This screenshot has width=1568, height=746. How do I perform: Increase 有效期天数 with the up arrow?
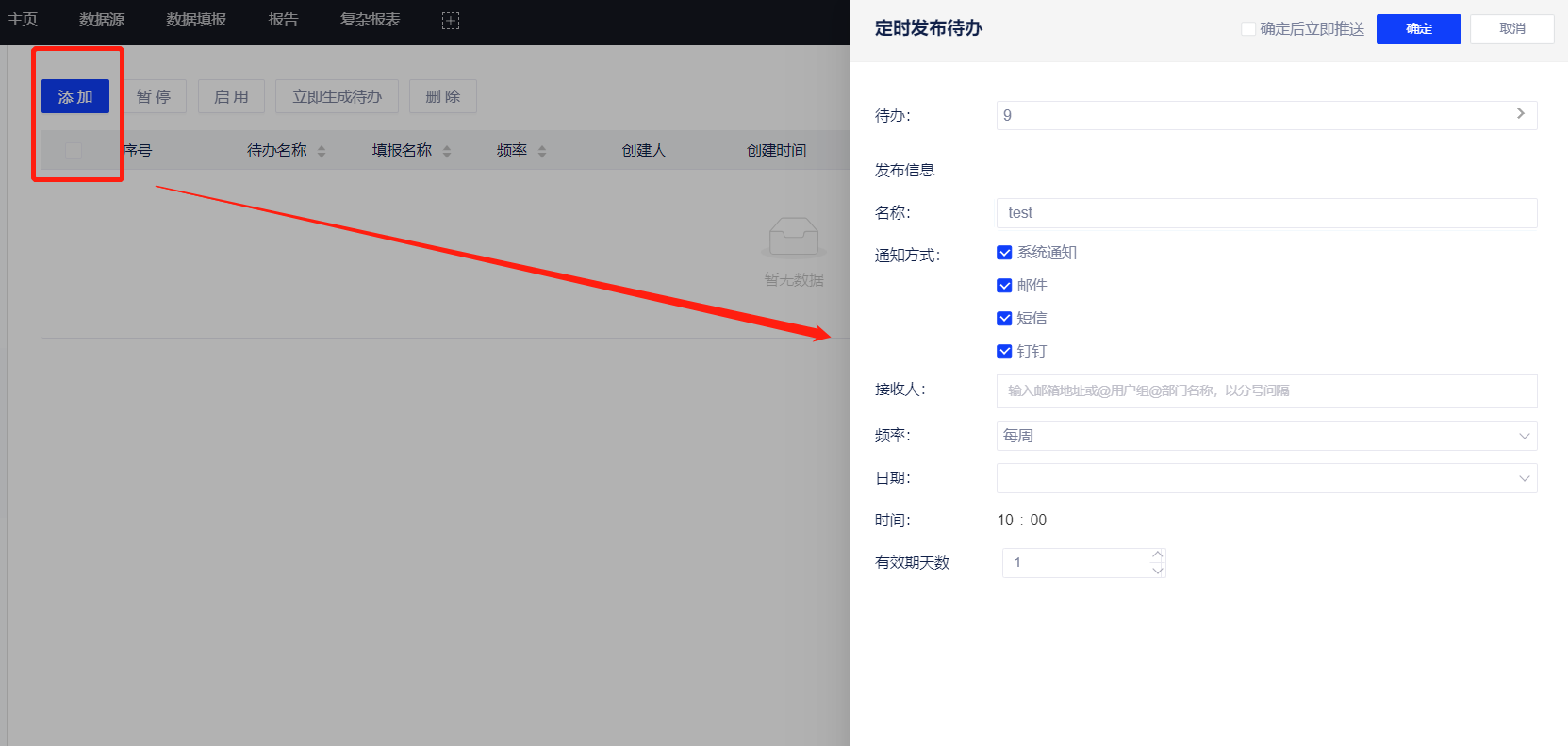tap(1158, 555)
